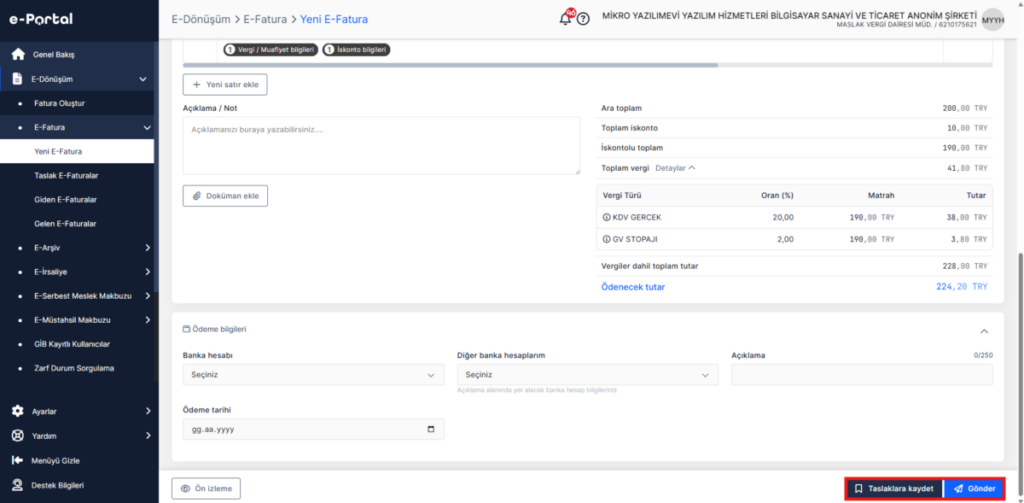
Task: Click the 224,20 TRY amount
Action: click(x=961, y=287)
